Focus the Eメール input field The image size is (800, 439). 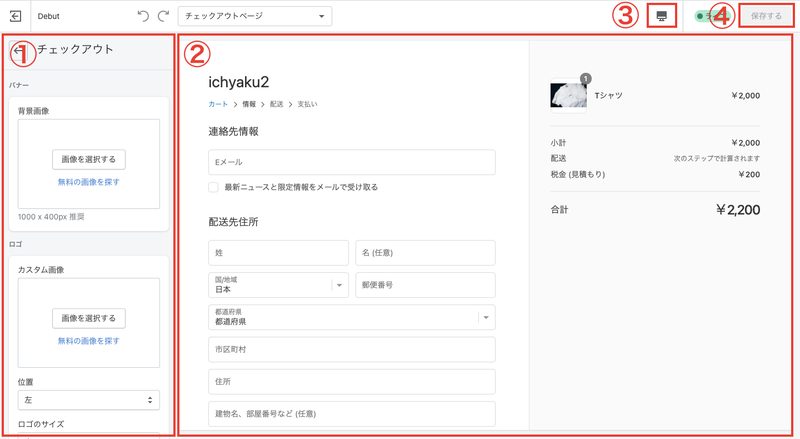coord(352,162)
